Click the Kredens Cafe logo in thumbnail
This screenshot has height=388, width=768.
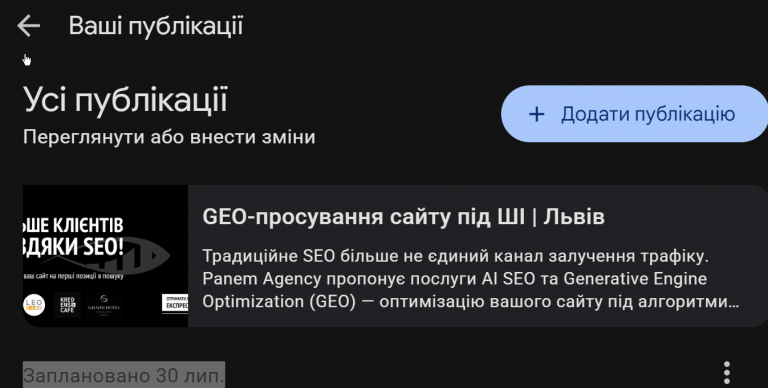(67, 305)
